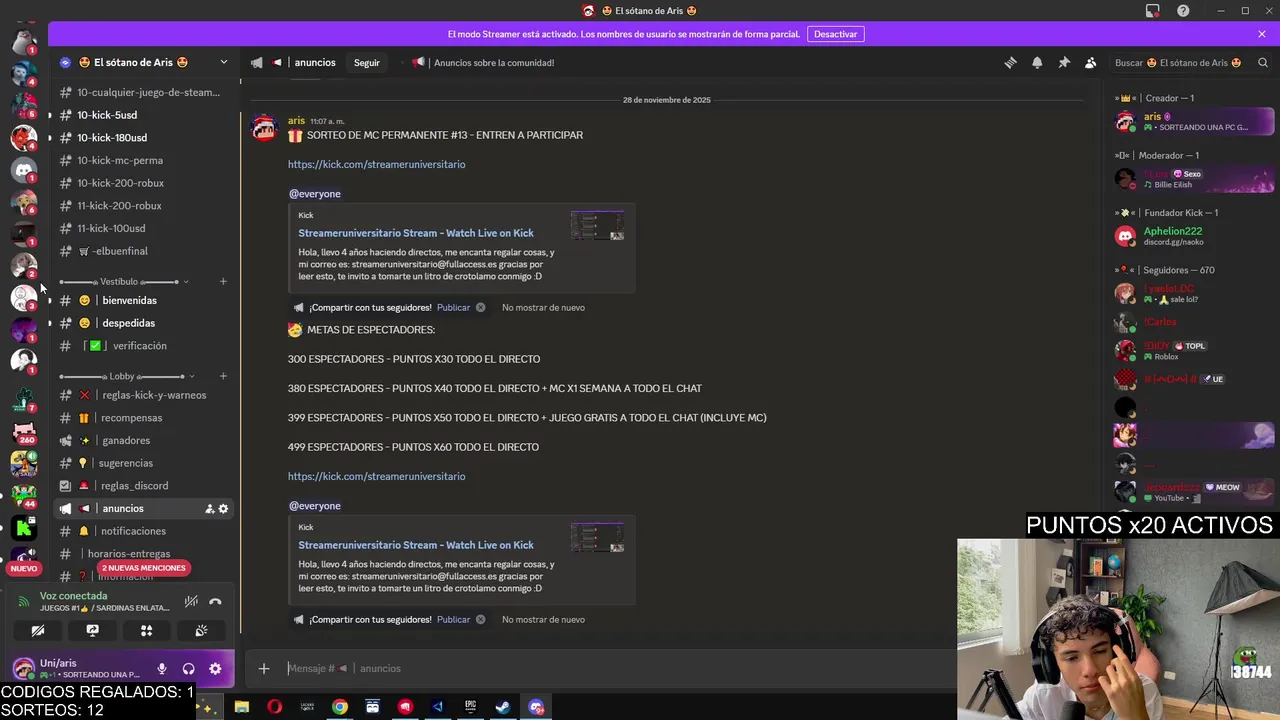Open Visual Studio Code from the taskbar
This screenshot has height=720, width=1280.
[x=437, y=707]
